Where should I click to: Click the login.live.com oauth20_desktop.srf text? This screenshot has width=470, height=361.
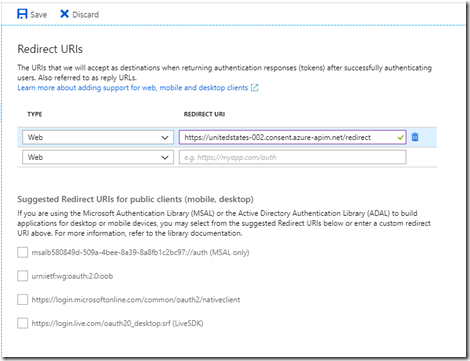pyautogui.click(x=117, y=323)
